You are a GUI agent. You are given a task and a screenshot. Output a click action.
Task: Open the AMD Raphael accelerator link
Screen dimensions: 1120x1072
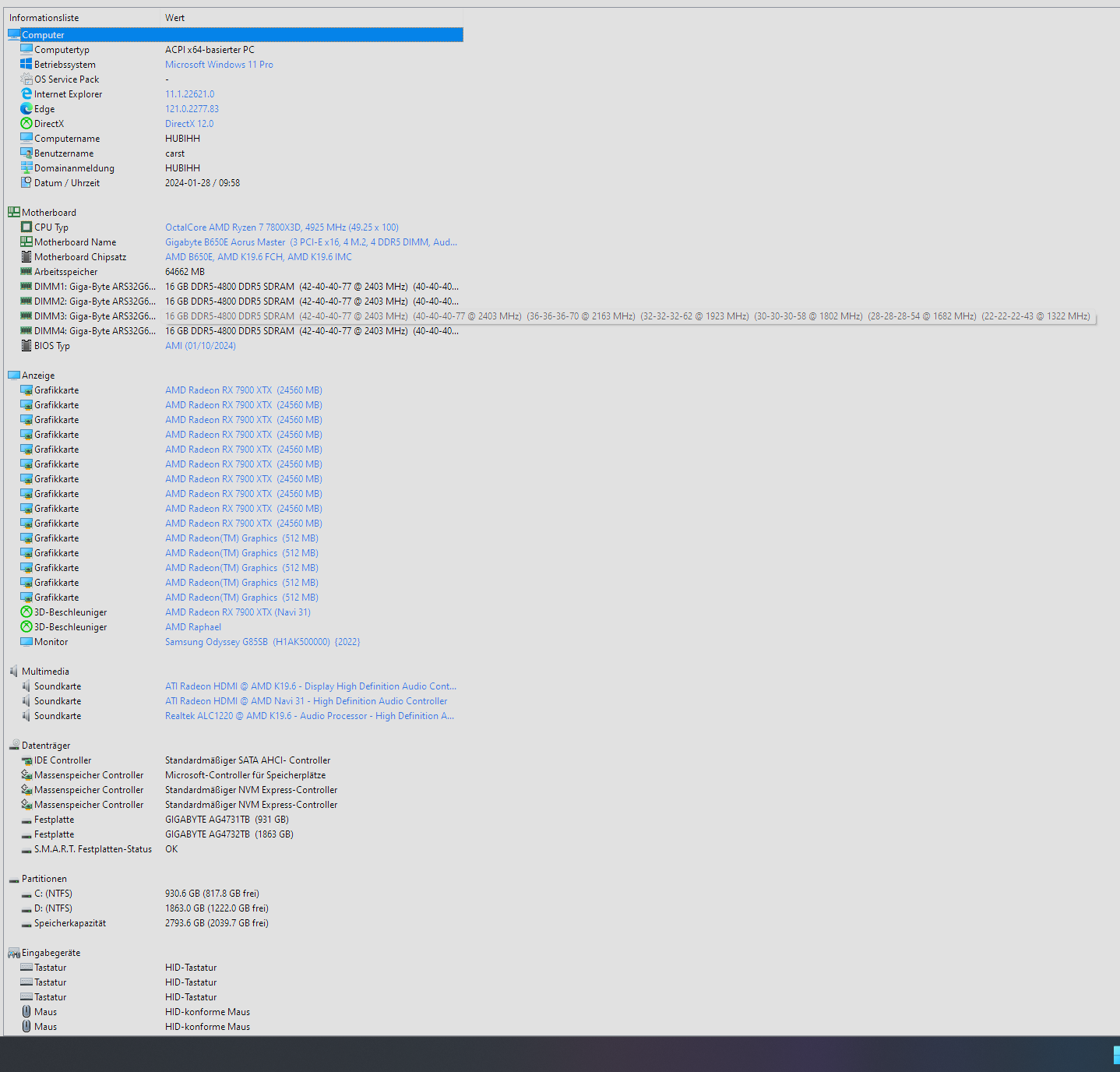[x=193, y=627]
